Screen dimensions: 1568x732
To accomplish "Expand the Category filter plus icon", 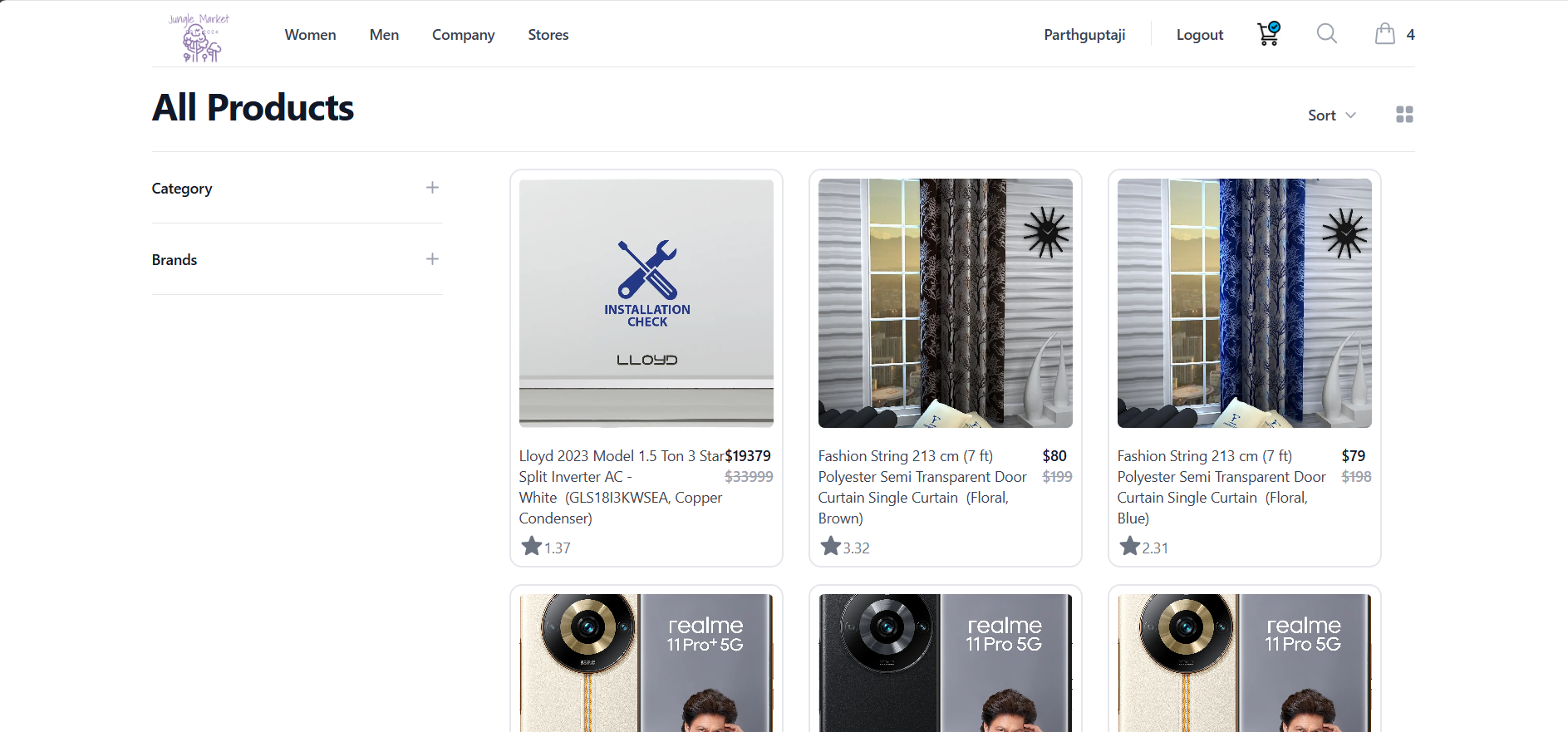I will coord(432,188).
